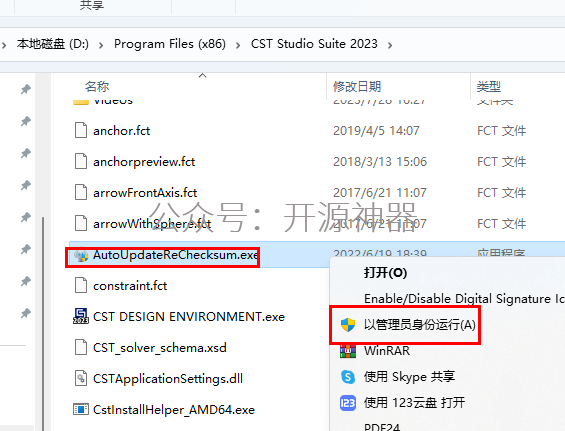565x431 pixels.
Task: Click the pin icon beside CST DESIGN ENVIRONMENT row
Action: 25,313
